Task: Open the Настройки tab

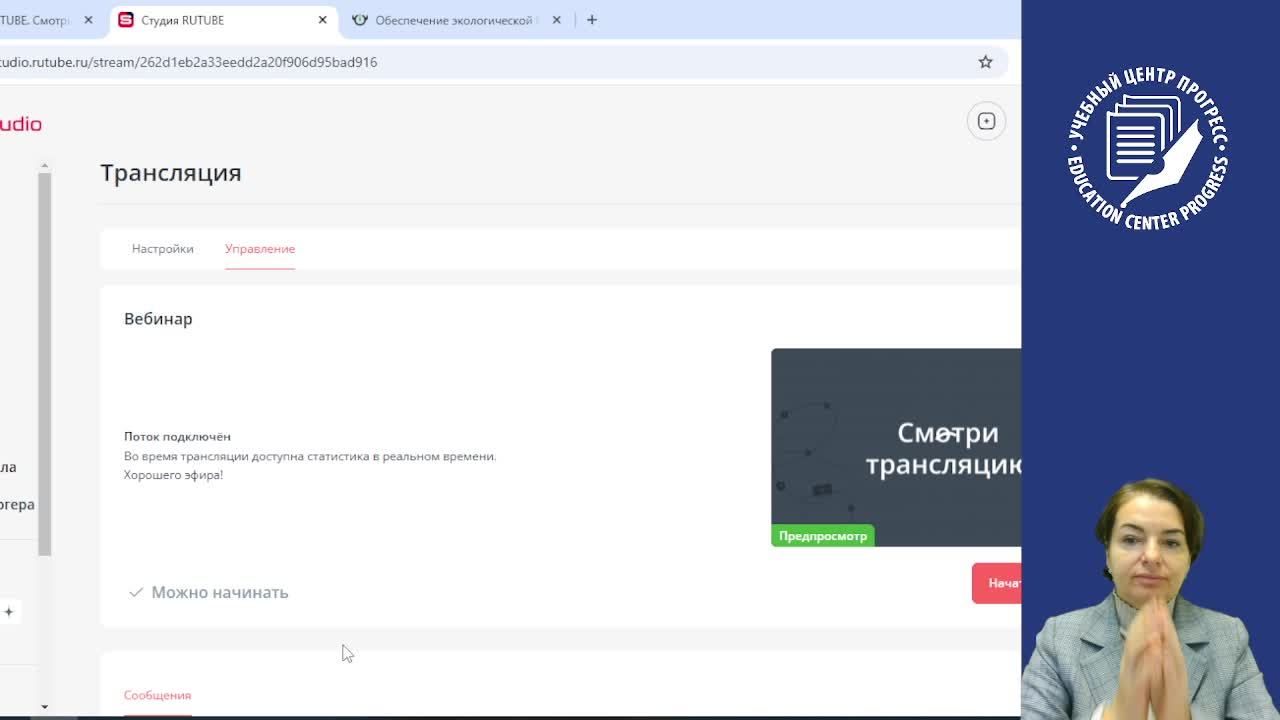Action: tap(162, 249)
